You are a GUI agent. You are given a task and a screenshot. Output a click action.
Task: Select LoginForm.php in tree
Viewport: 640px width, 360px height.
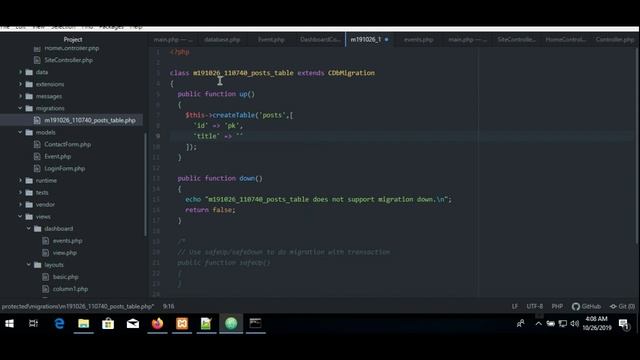click(x=64, y=168)
